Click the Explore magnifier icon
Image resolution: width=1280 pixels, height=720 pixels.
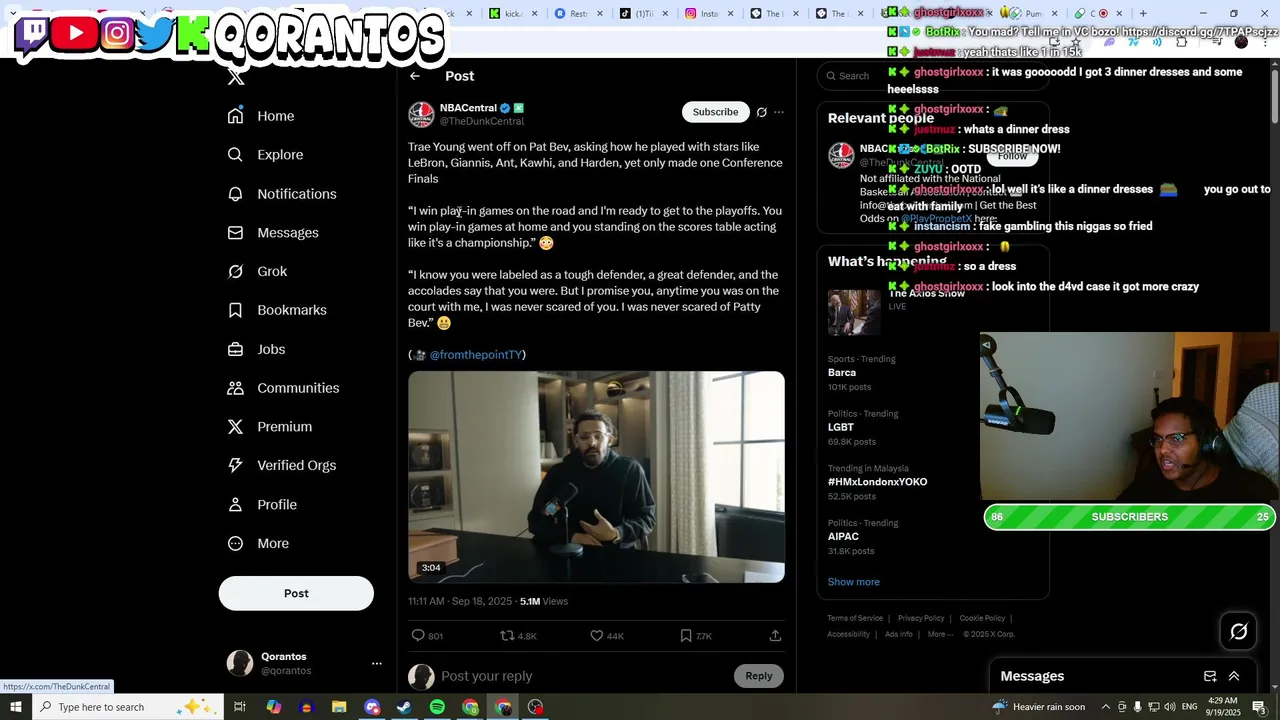pos(235,155)
